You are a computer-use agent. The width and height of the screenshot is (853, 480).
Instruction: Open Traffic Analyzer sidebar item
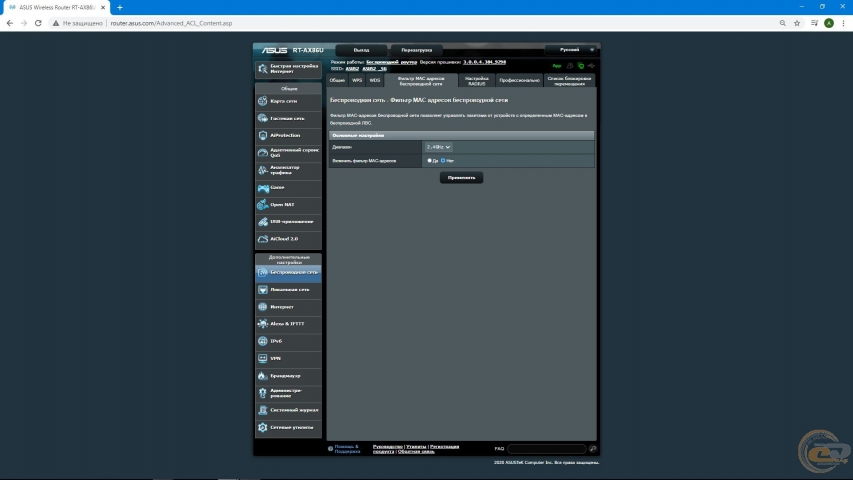click(x=288, y=170)
